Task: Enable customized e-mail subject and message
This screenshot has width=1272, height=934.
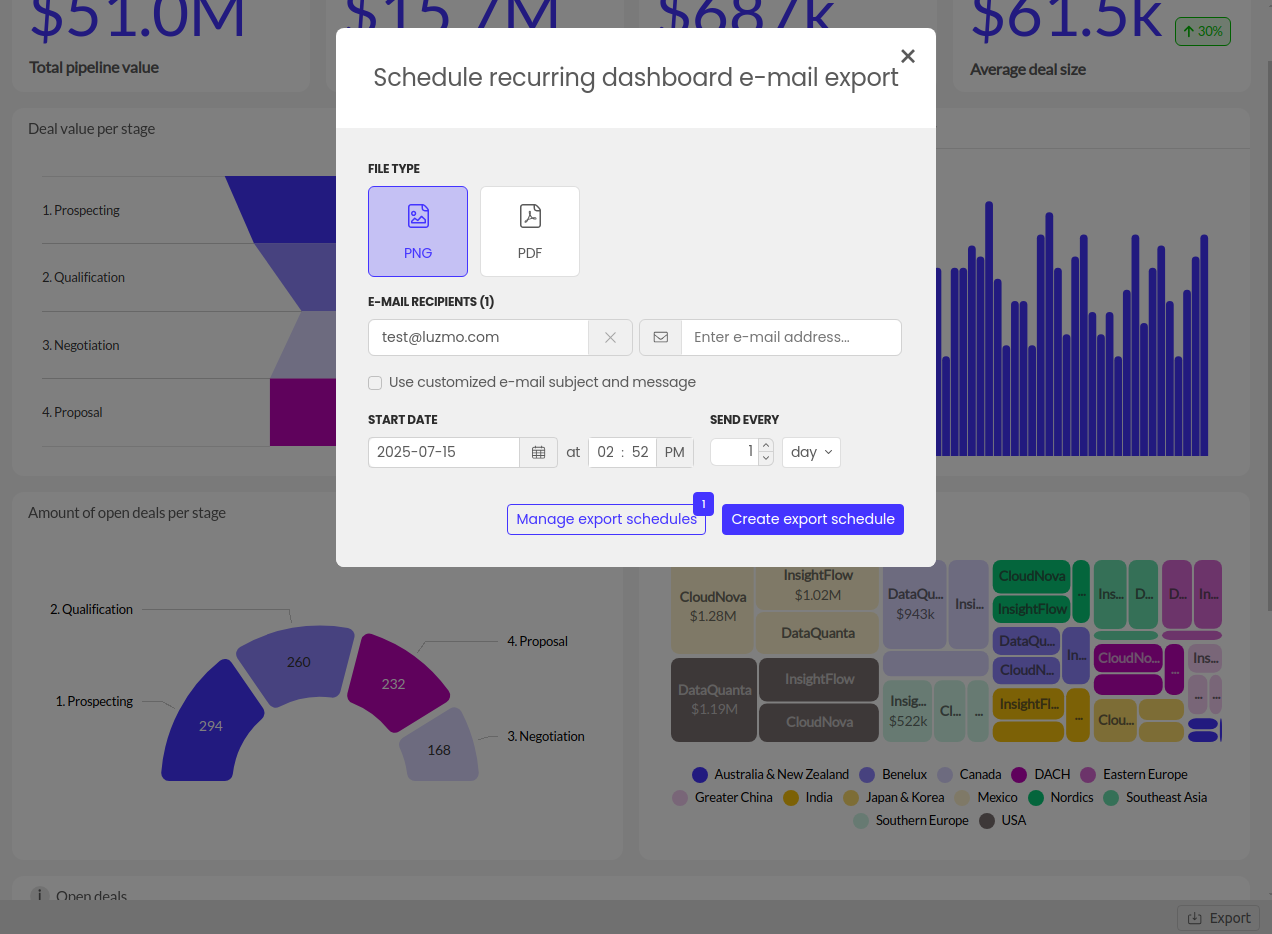Action: pos(375,383)
